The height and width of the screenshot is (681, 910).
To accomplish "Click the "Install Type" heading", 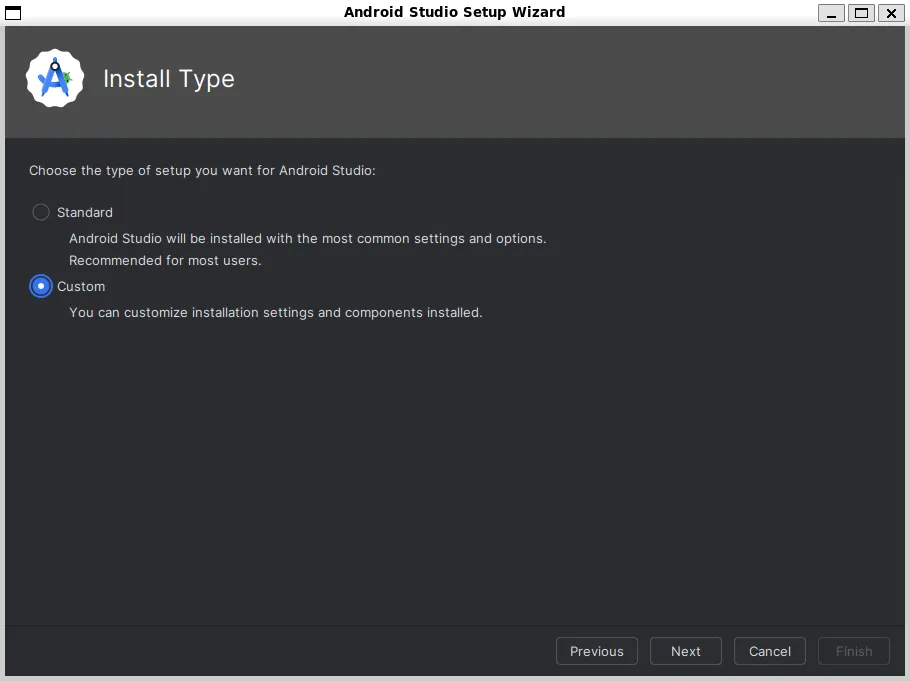I will click(169, 79).
